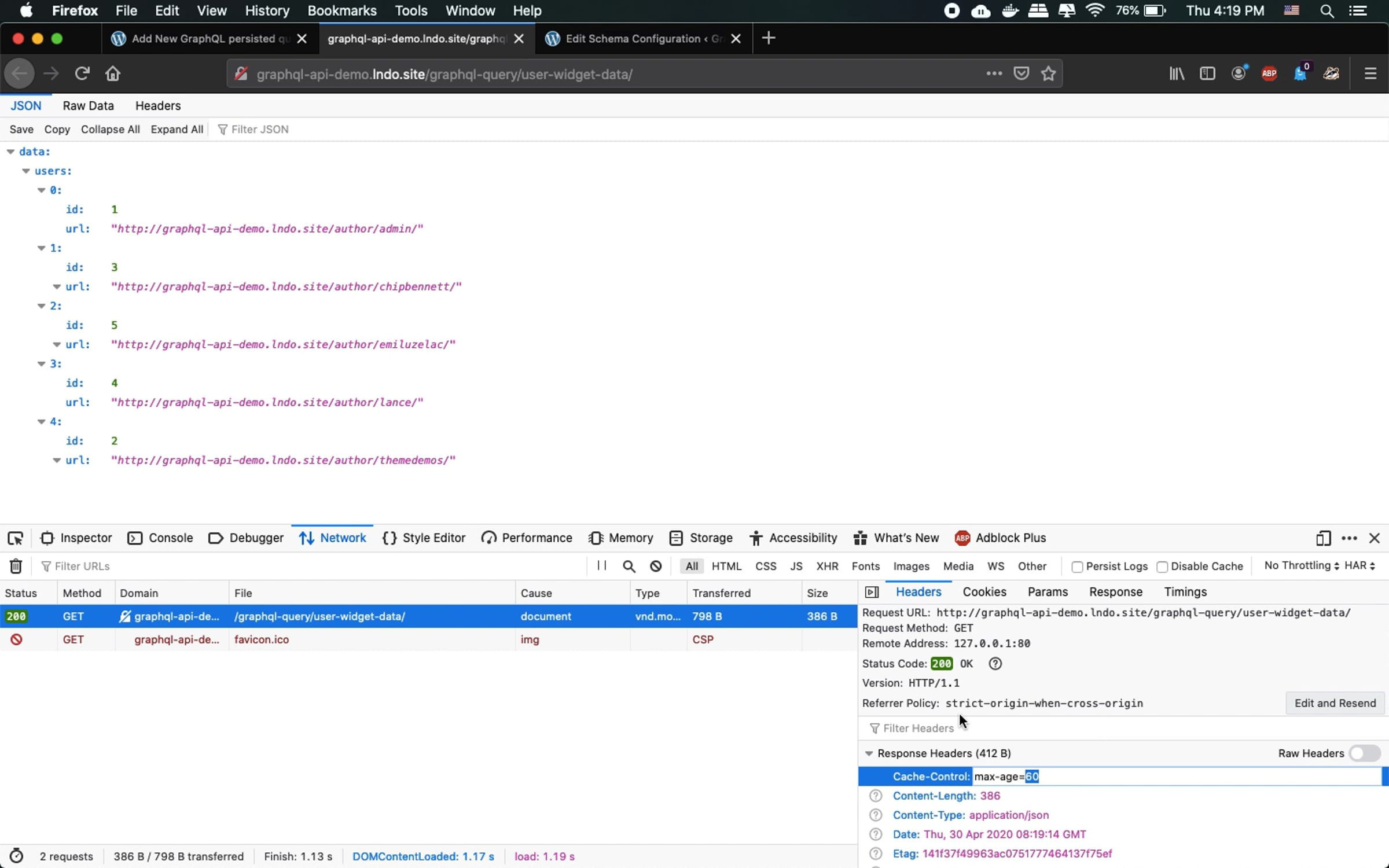Image resolution: width=1389 pixels, height=868 pixels.
Task: Open request blocking icon
Action: tap(656, 566)
